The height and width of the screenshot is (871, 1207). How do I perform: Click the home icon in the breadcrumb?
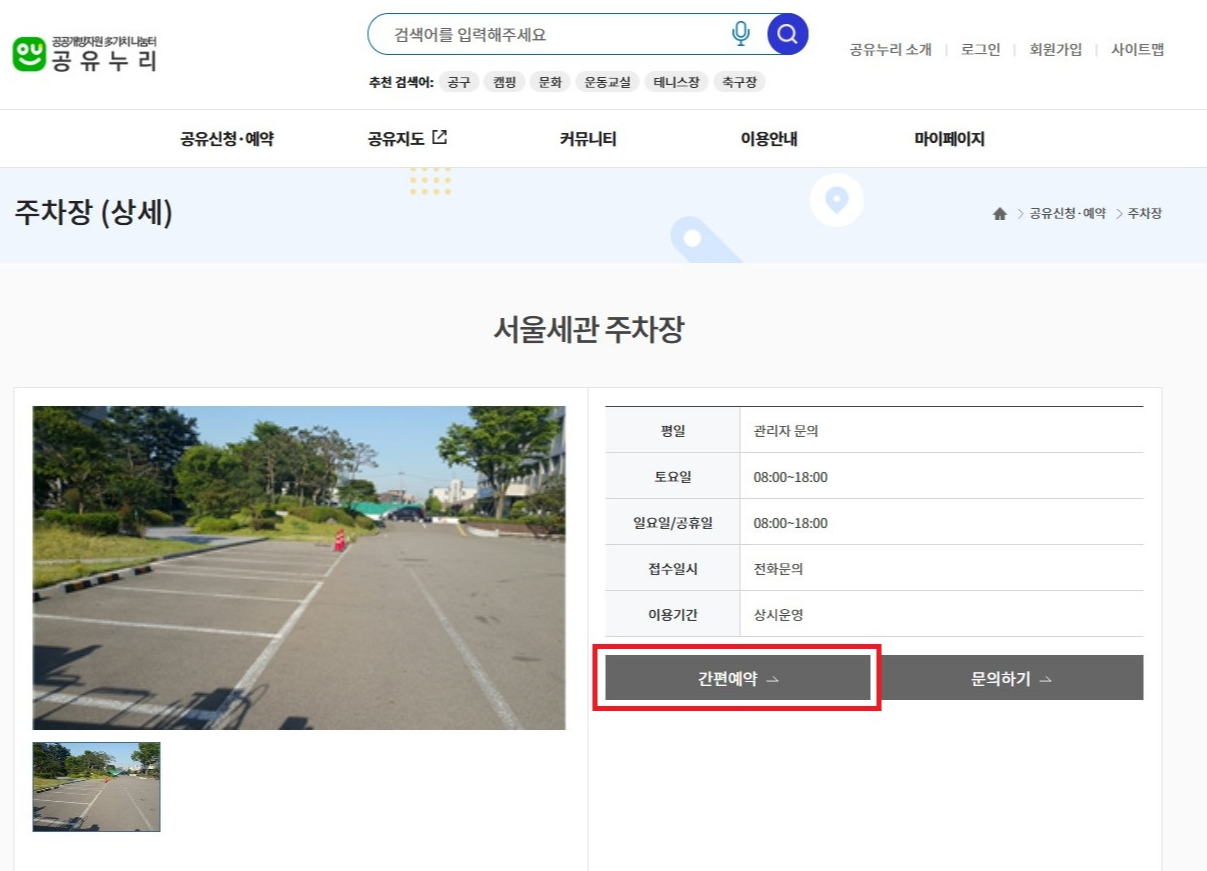coord(999,213)
